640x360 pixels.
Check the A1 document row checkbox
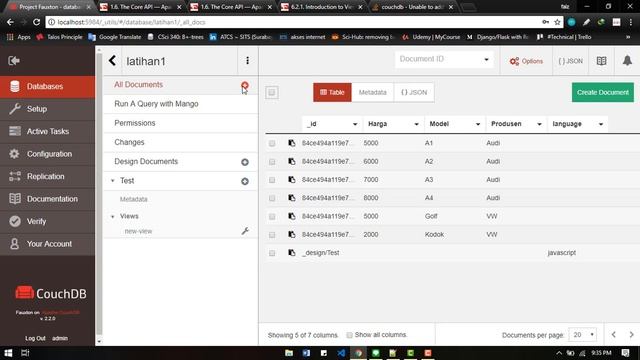pos(272,143)
